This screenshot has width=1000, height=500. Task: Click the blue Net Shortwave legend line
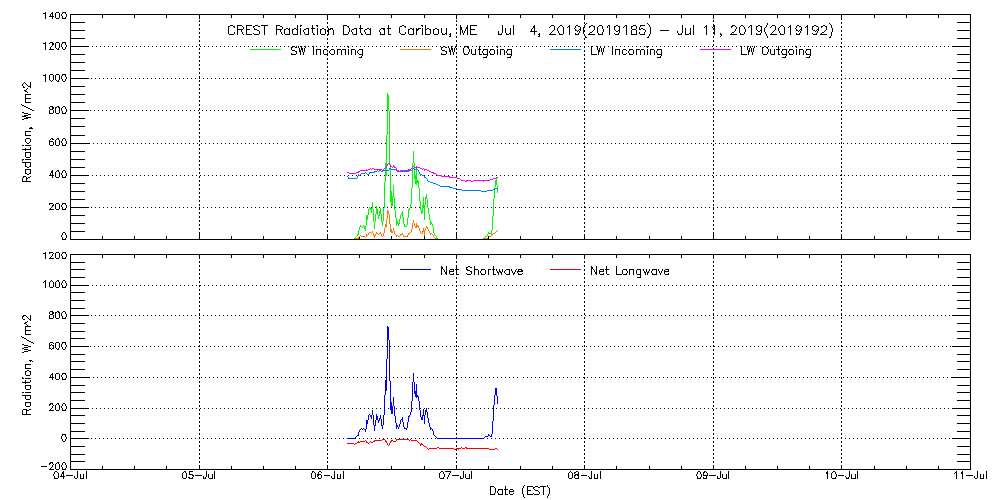(x=415, y=271)
